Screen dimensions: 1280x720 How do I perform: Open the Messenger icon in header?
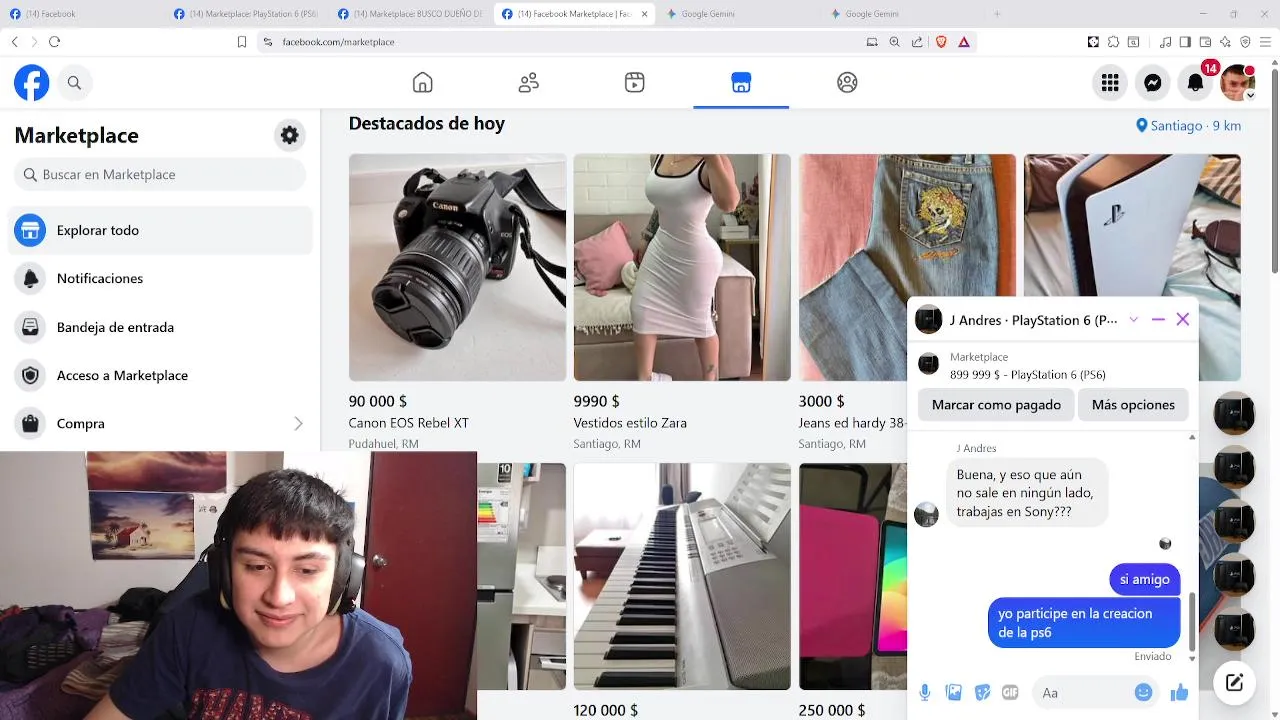tap(1153, 83)
